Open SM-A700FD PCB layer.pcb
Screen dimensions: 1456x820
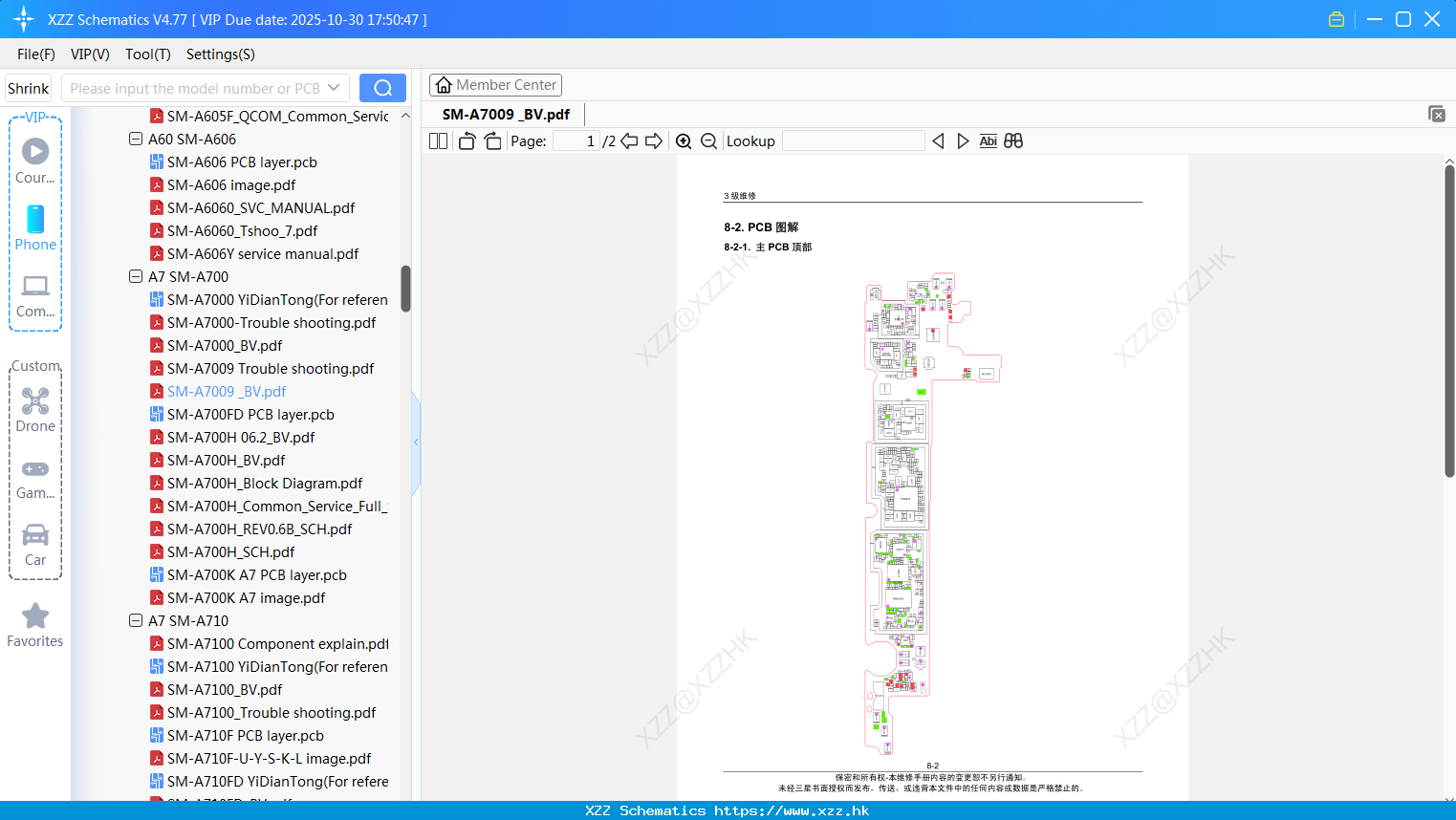[x=250, y=414]
